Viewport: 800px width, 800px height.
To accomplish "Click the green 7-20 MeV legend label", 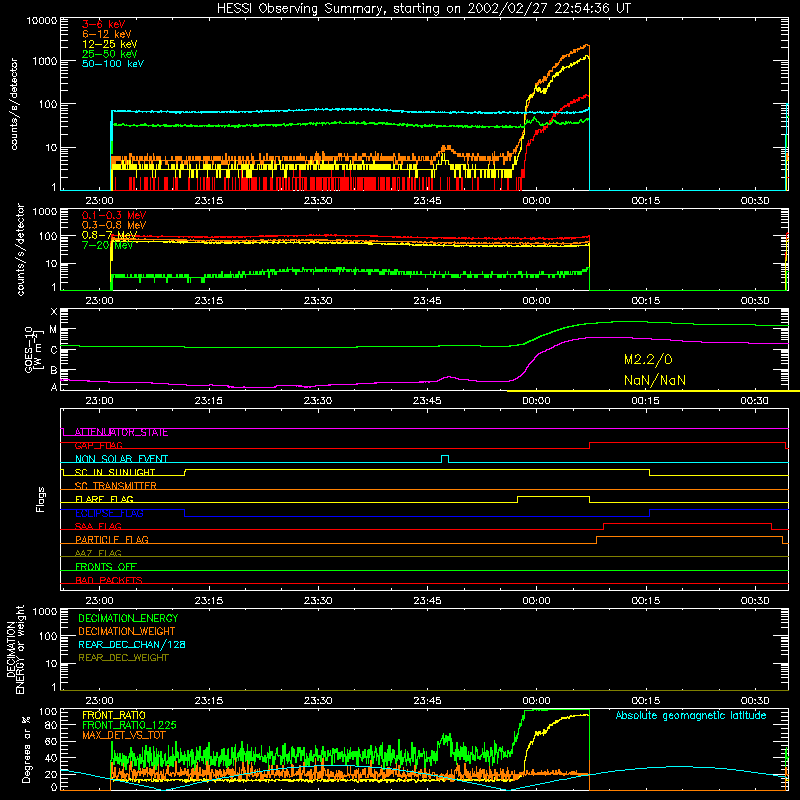I will [107, 245].
